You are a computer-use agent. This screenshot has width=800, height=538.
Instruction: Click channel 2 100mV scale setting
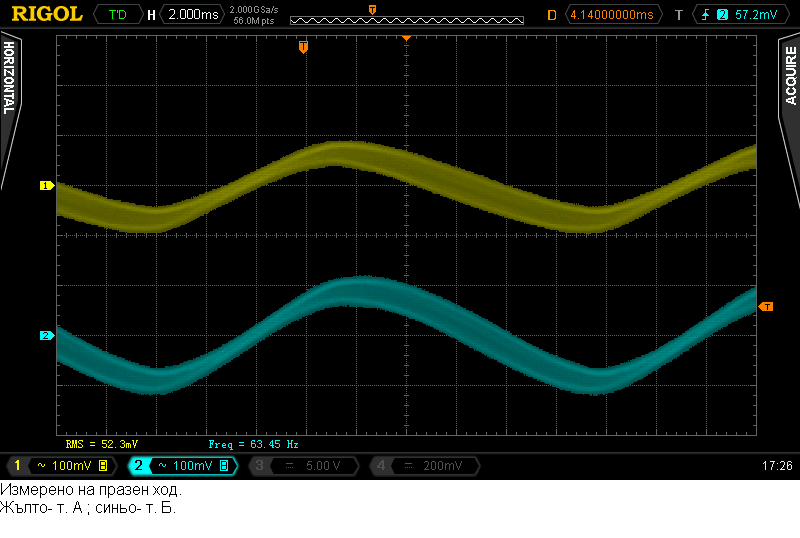click(192, 466)
